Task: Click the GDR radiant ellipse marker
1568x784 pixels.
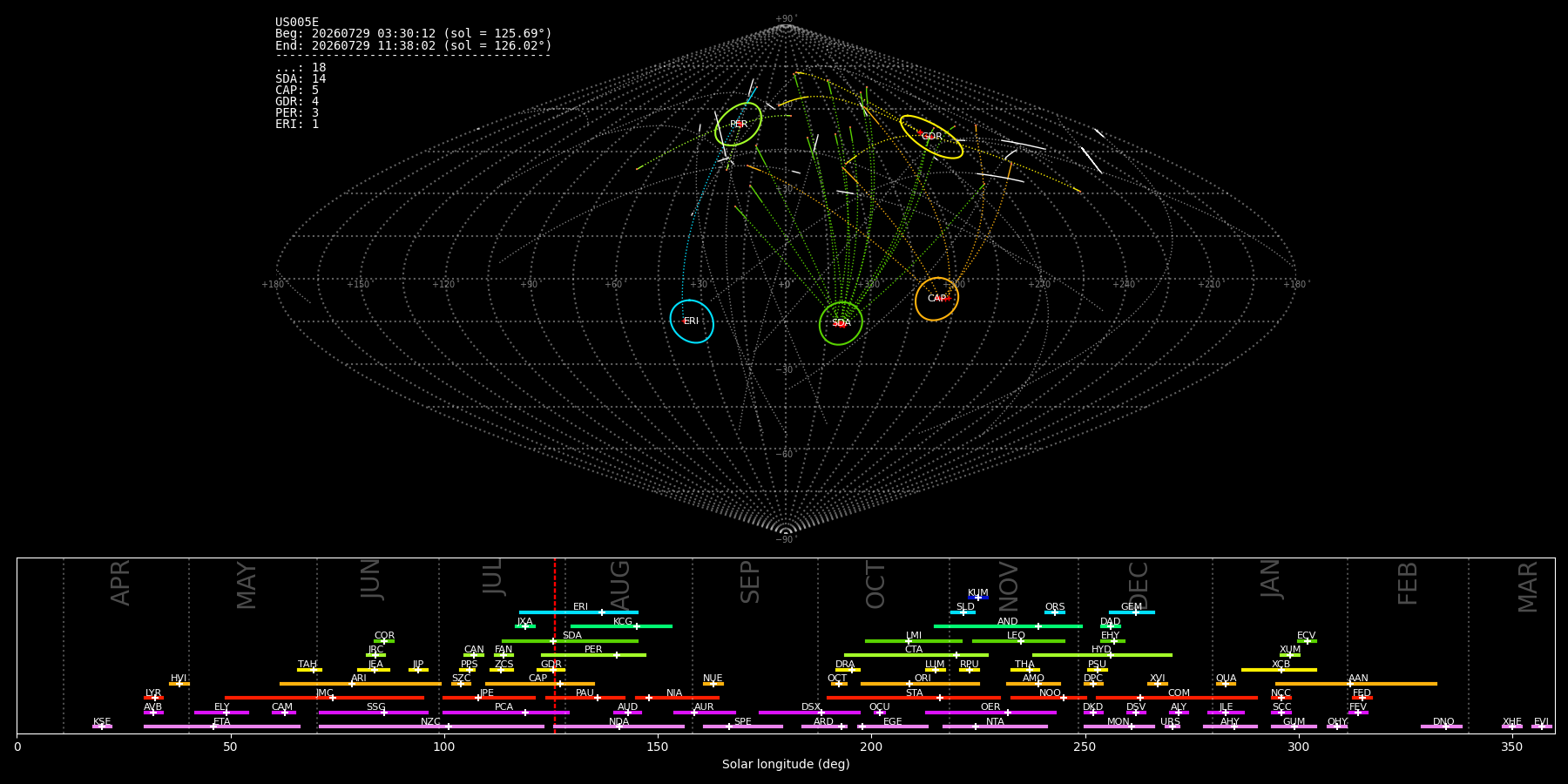Action: coord(931,137)
